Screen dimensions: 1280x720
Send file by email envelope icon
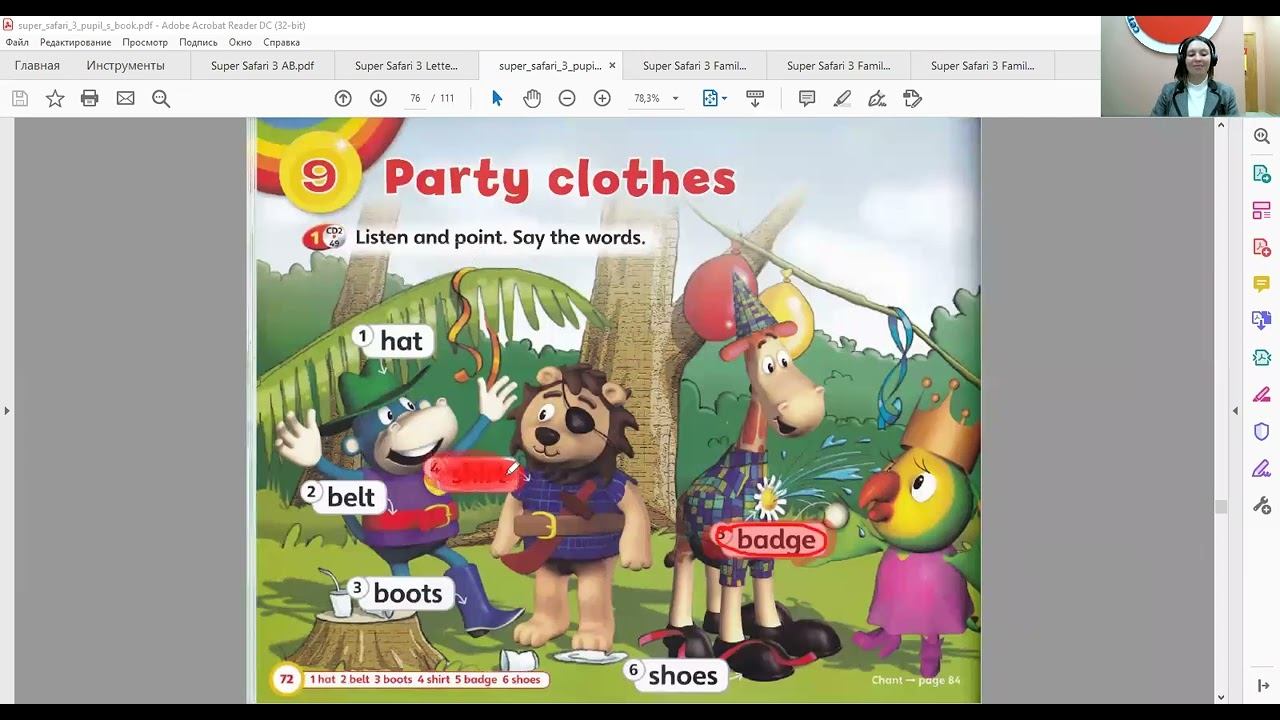click(125, 98)
